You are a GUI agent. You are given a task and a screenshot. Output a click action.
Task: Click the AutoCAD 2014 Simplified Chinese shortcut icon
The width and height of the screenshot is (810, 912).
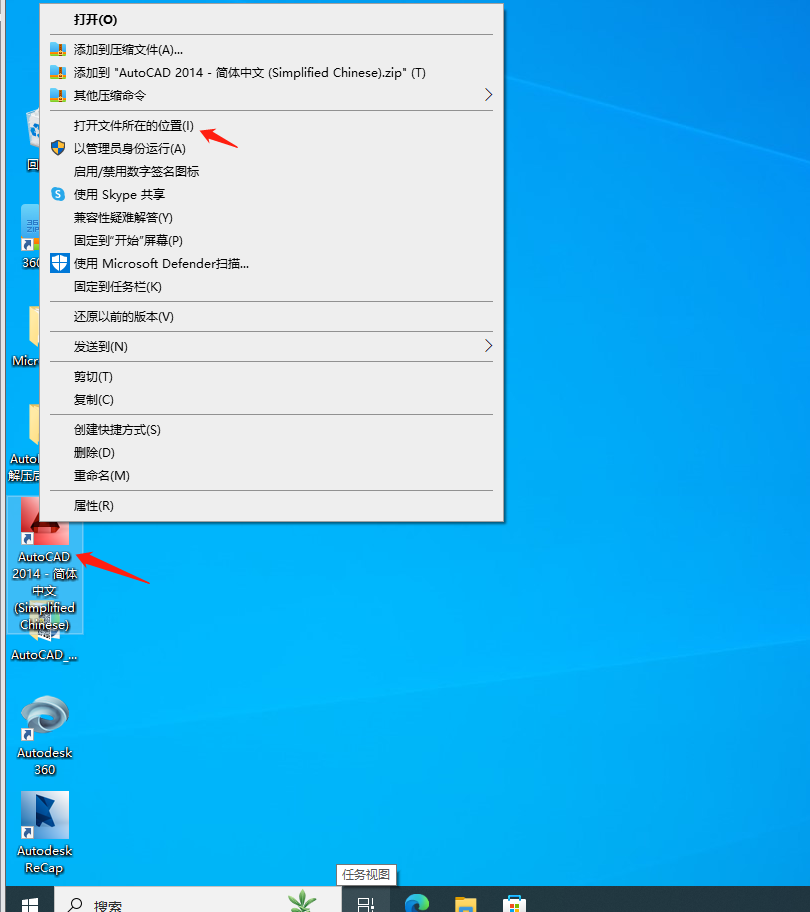[x=45, y=523]
